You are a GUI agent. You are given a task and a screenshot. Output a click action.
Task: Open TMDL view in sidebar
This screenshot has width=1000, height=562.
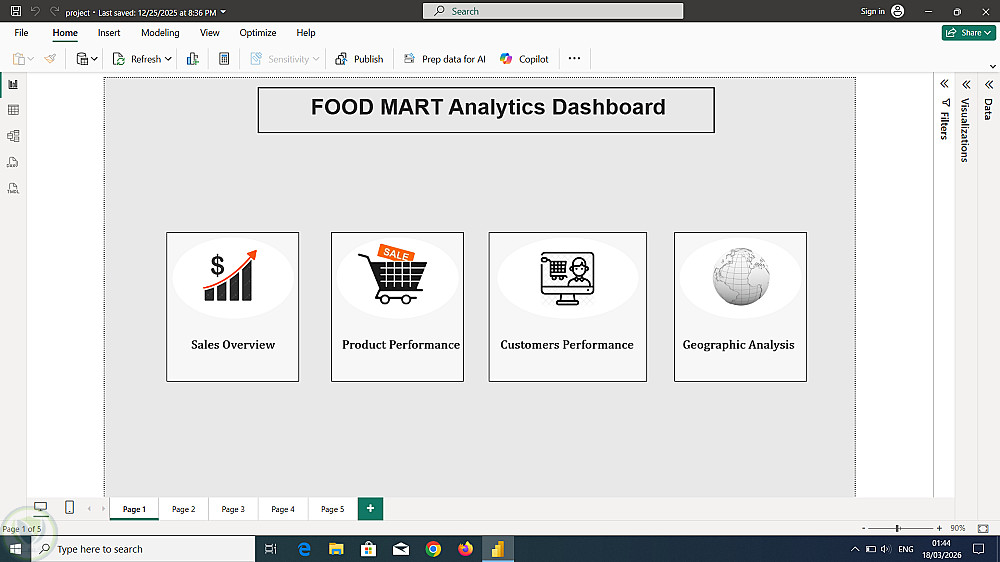tap(13, 188)
